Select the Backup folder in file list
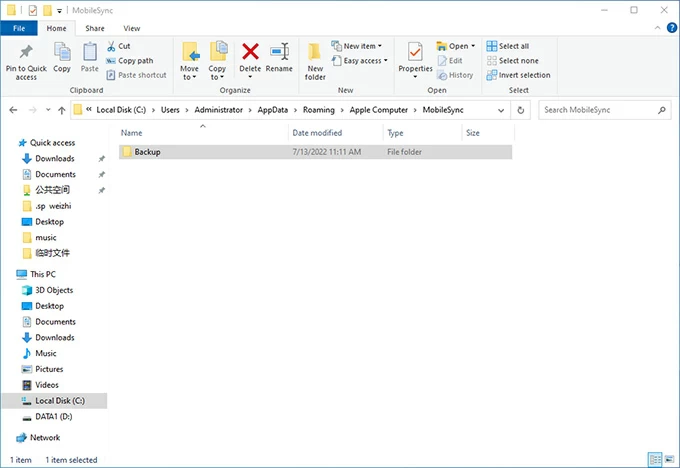Viewport: 680px width, 468px height. pos(147,152)
